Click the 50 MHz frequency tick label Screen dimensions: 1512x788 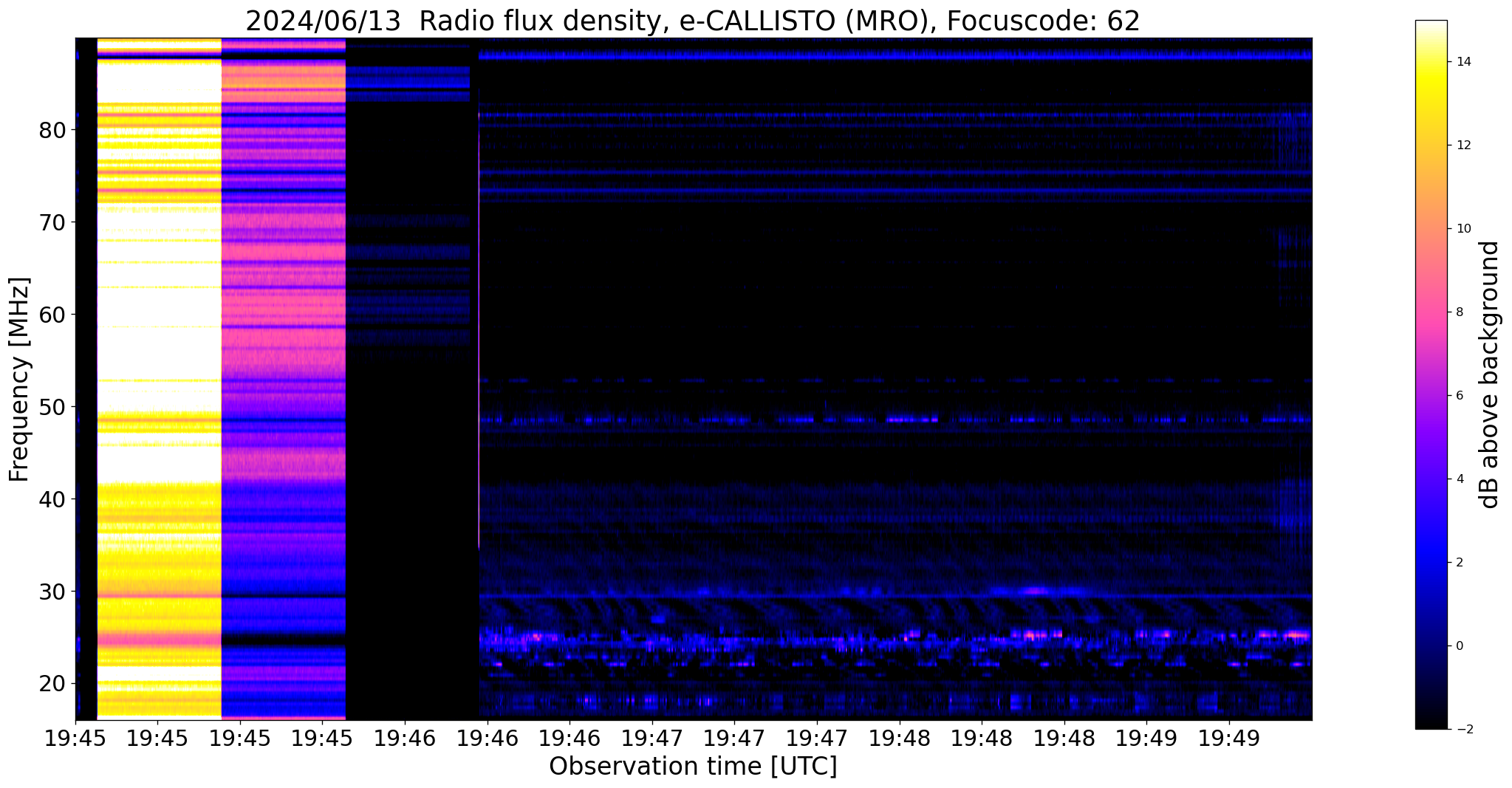point(53,407)
